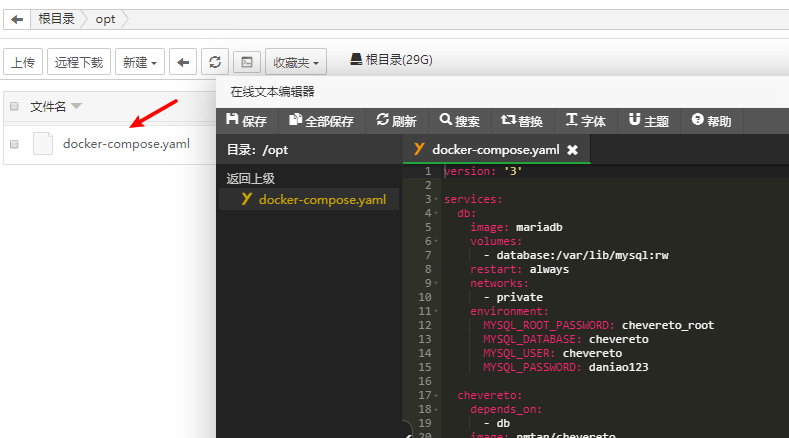Collapse the services block at line 3
This screenshot has width=789, height=438.
[x=436, y=199]
